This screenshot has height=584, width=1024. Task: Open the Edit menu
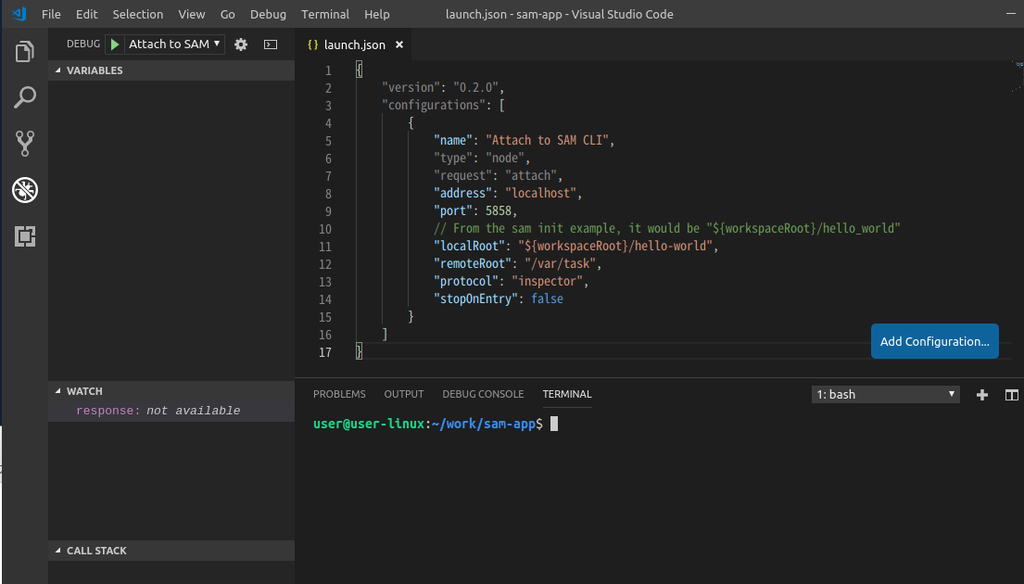[86, 14]
